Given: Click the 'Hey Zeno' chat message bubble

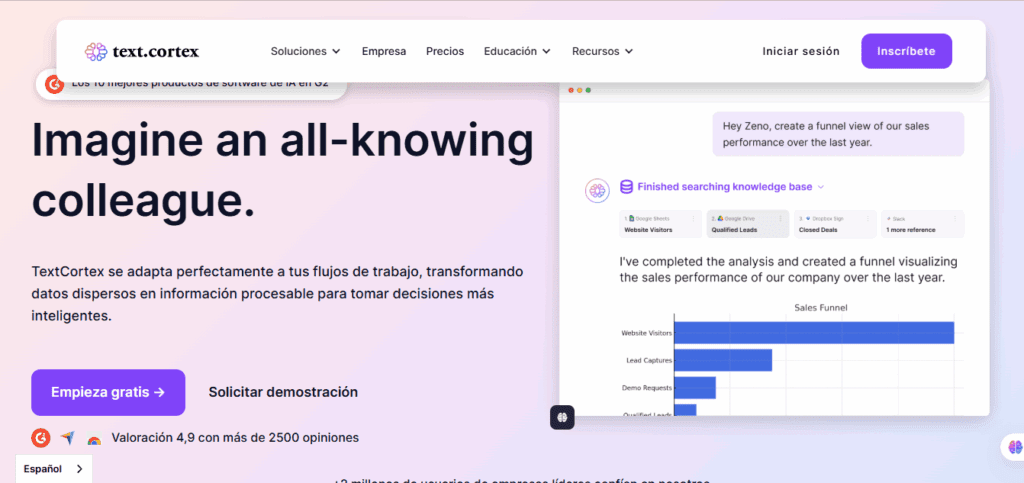Looking at the screenshot, I should [838, 134].
